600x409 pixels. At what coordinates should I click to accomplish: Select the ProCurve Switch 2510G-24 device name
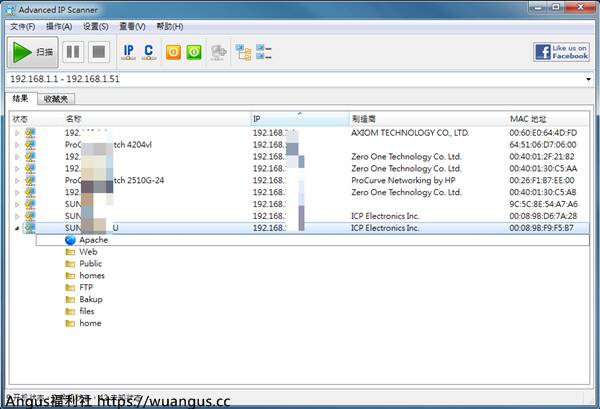(114, 180)
